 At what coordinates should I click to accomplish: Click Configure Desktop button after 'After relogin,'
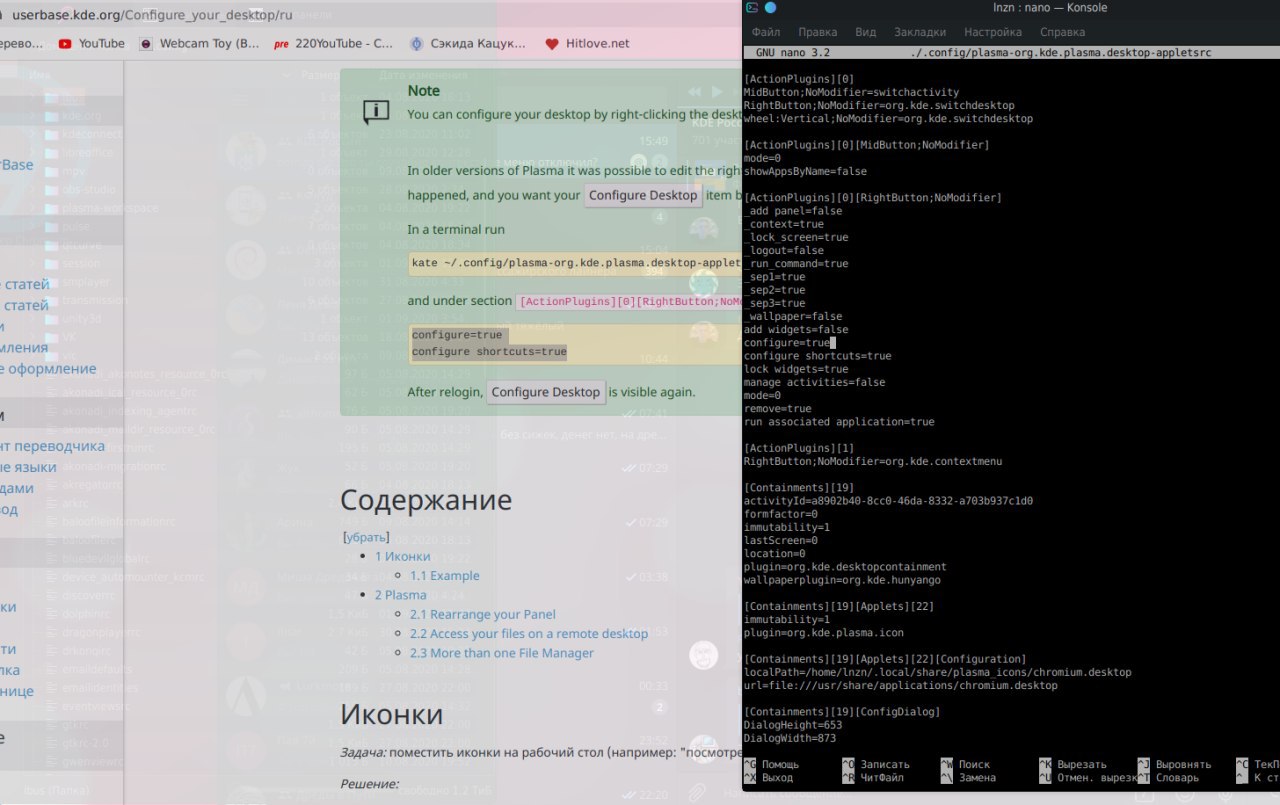pyautogui.click(x=546, y=392)
